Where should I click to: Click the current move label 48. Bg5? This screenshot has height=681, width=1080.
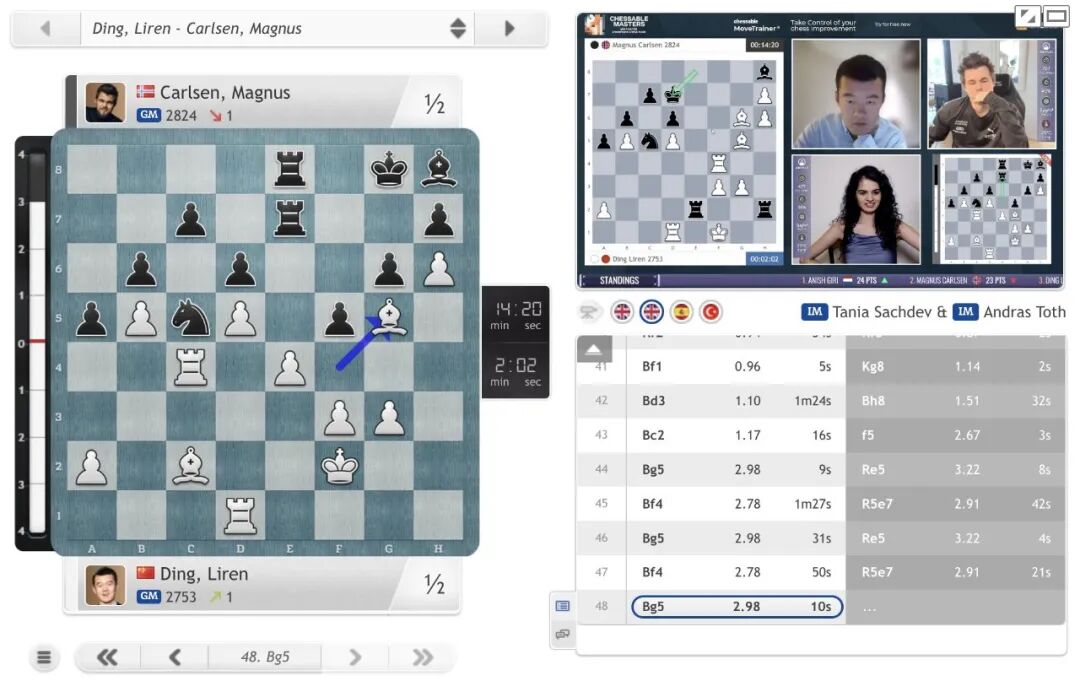coord(265,658)
